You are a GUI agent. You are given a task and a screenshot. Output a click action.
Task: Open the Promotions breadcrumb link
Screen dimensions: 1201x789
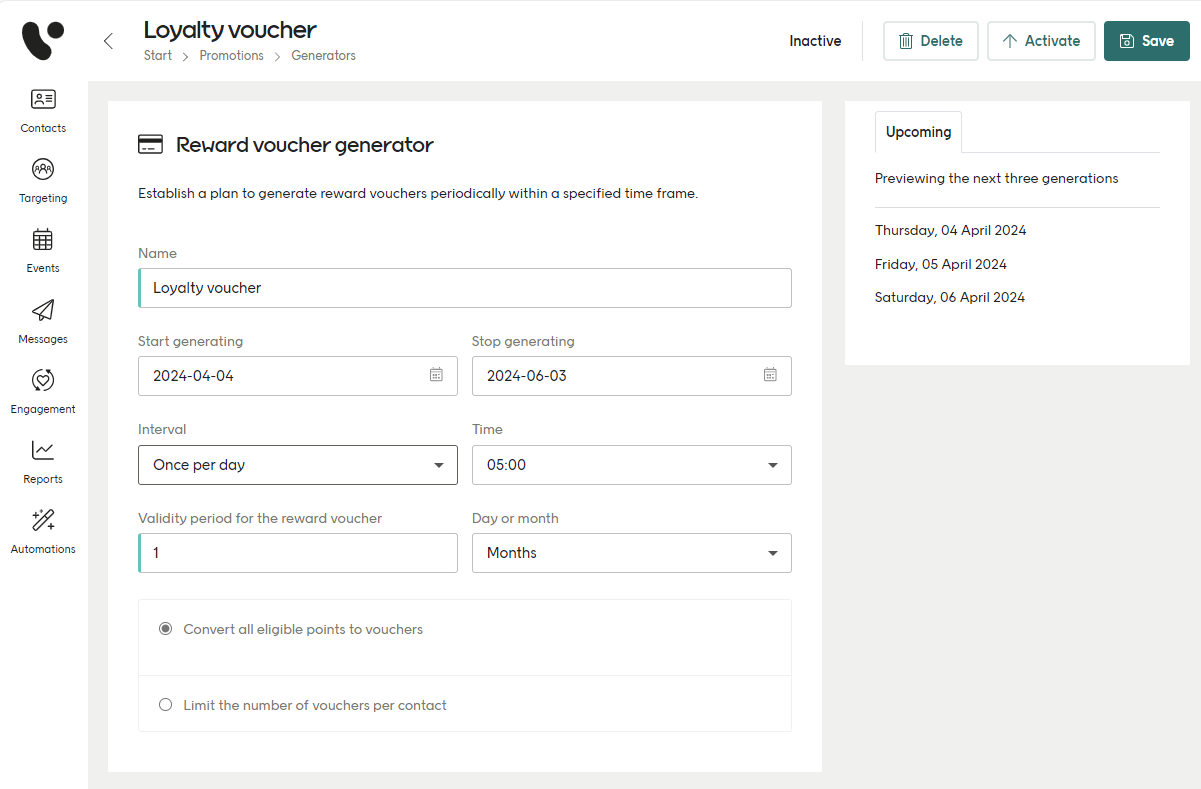click(231, 55)
